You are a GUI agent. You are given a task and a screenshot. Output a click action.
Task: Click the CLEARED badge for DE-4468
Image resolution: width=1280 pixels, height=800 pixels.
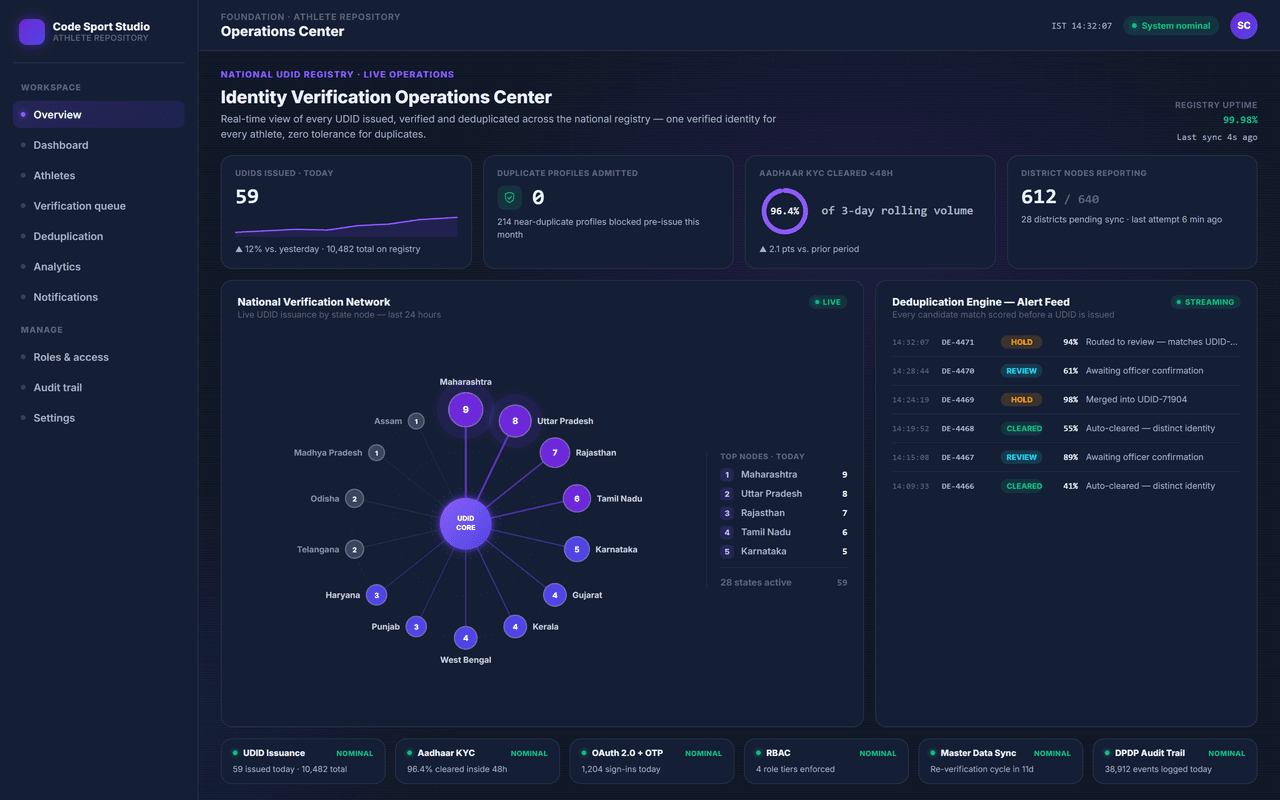click(1024, 429)
